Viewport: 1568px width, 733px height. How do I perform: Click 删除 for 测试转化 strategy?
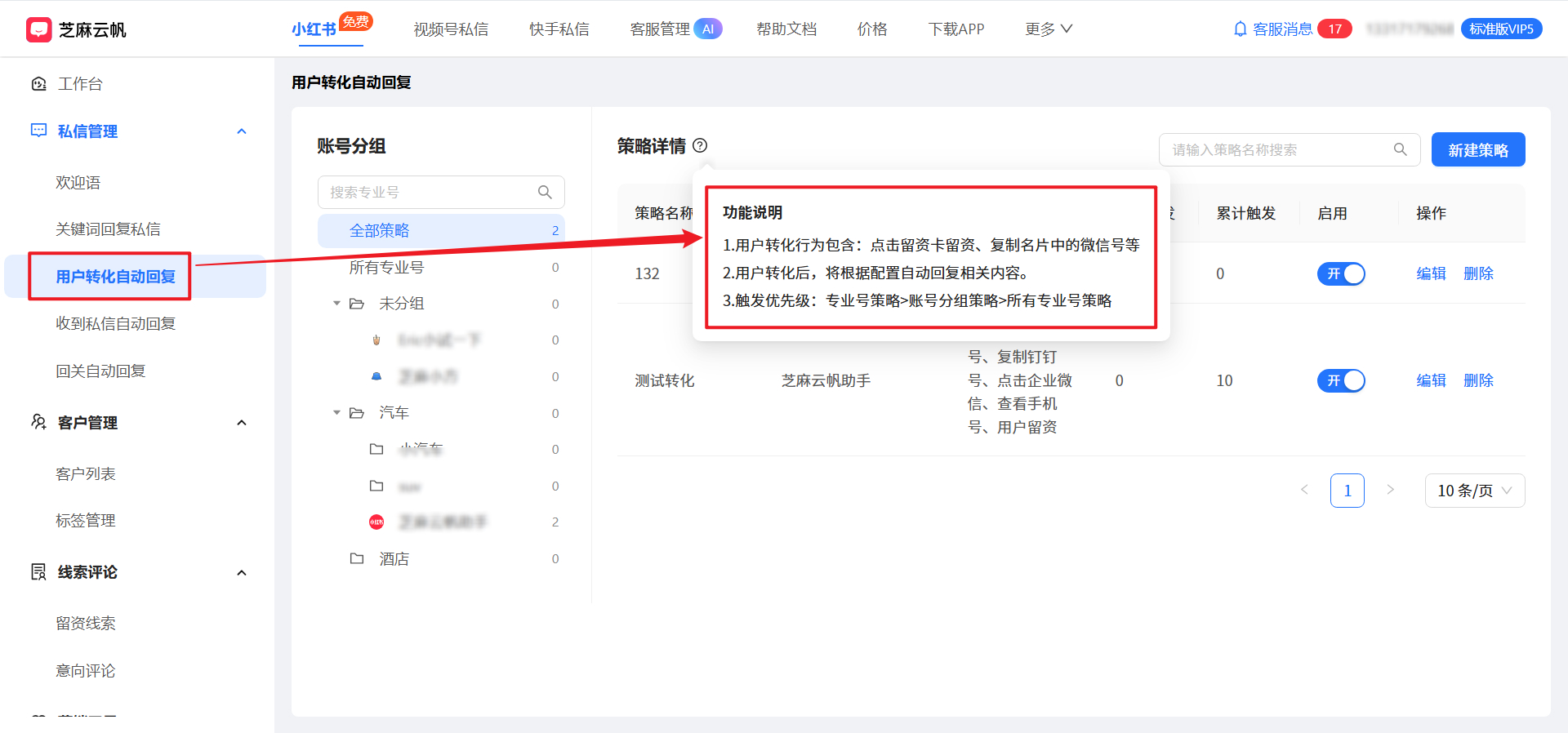click(x=1478, y=381)
